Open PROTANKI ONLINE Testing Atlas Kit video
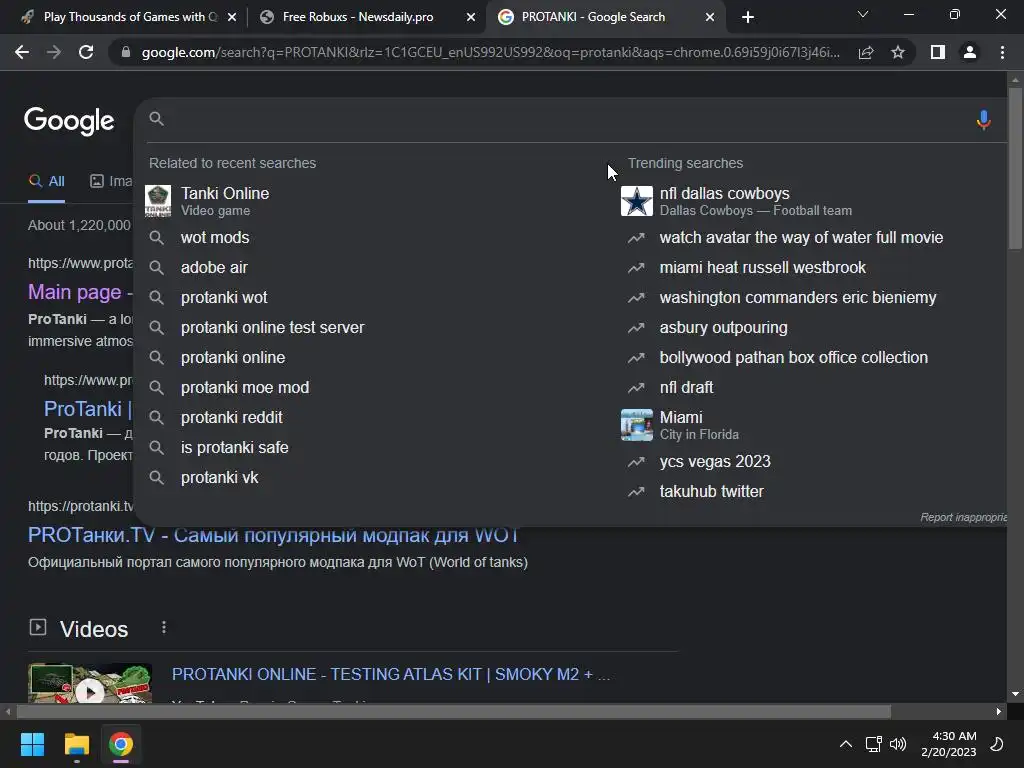 pos(391,675)
